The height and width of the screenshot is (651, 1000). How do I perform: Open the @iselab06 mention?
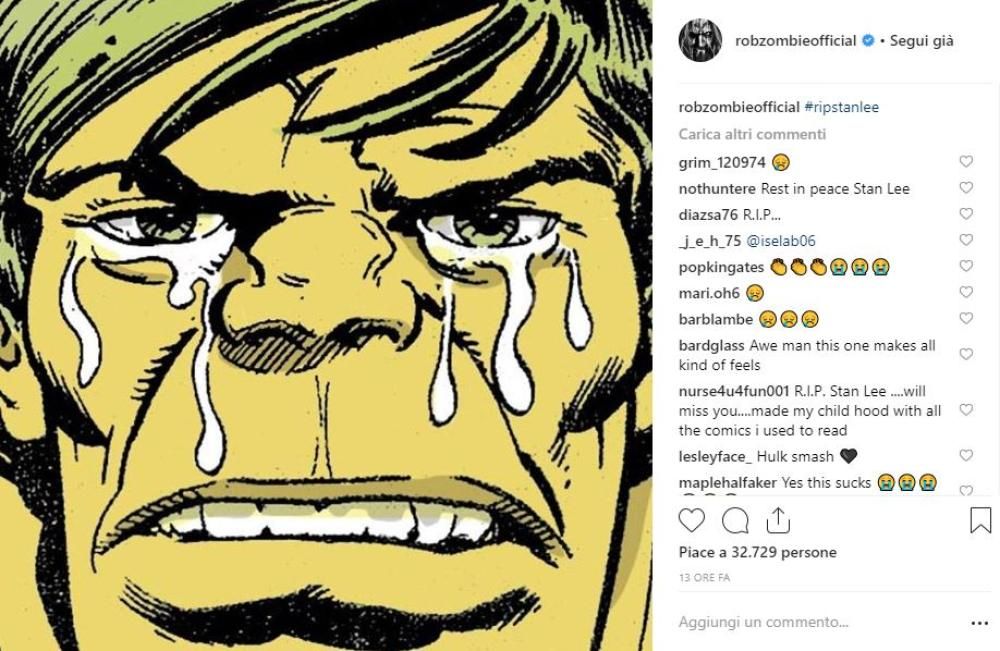[x=781, y=240]
